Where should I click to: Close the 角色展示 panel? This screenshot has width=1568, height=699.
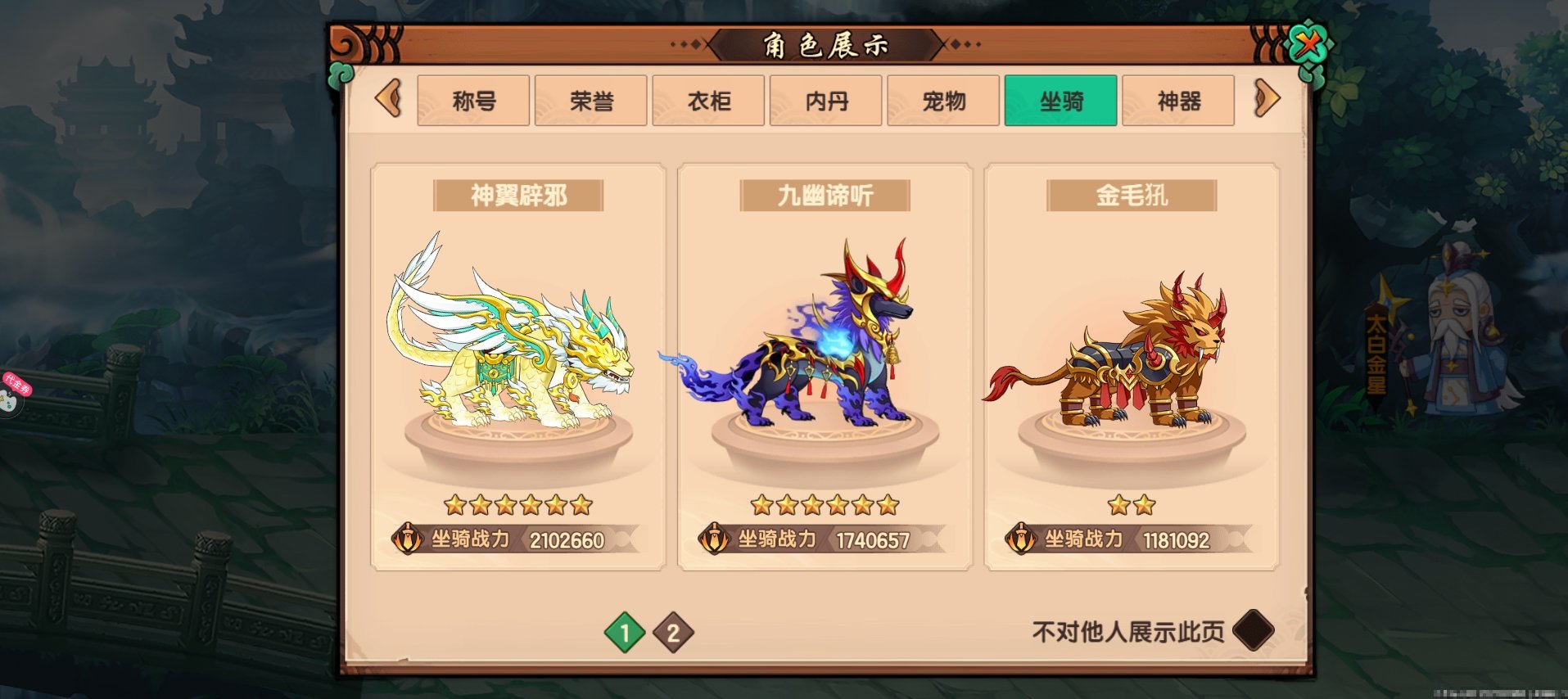(x=1308, y=44)
